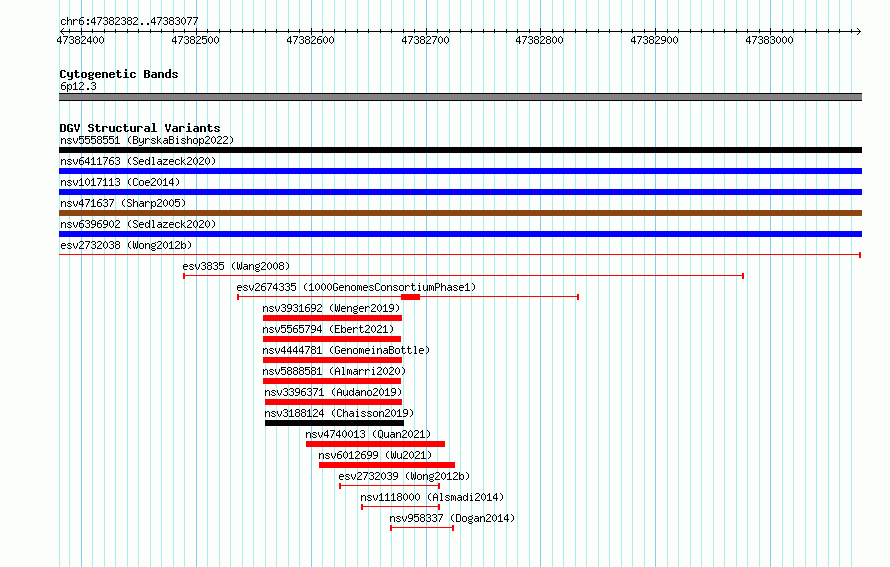Viewport: 890px width, 567px height.
Task: Select the gray 6p12.3 cytogenetic band bar
Action: pos(460,97)
